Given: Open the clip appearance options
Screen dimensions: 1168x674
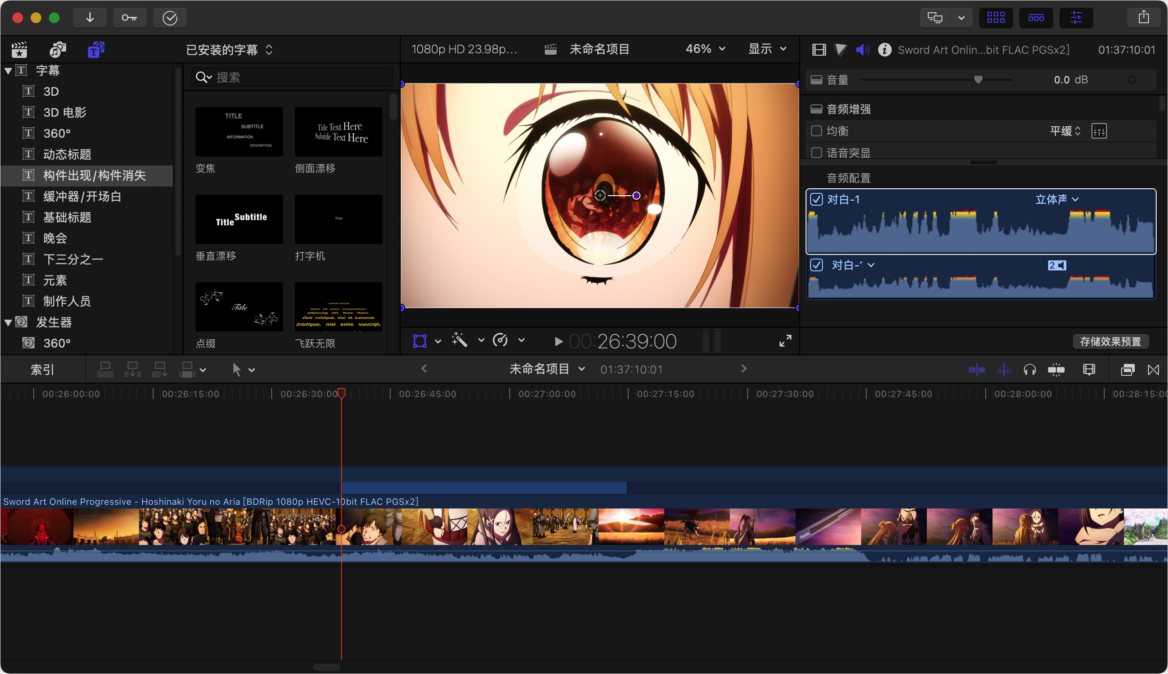Looking at the screenshot, I should tap(1089, 369).
